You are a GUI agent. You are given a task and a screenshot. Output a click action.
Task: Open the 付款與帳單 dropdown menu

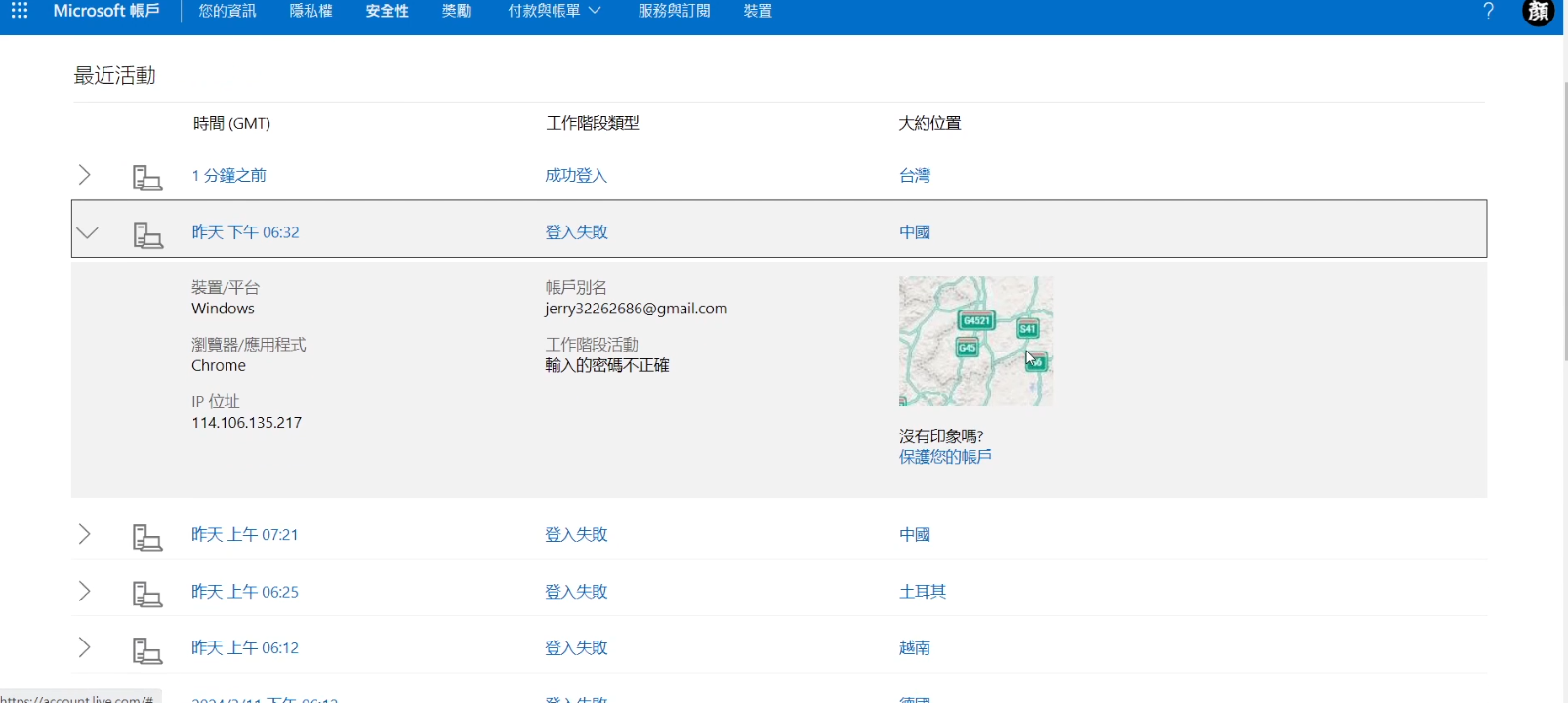(x=555, y=11)
